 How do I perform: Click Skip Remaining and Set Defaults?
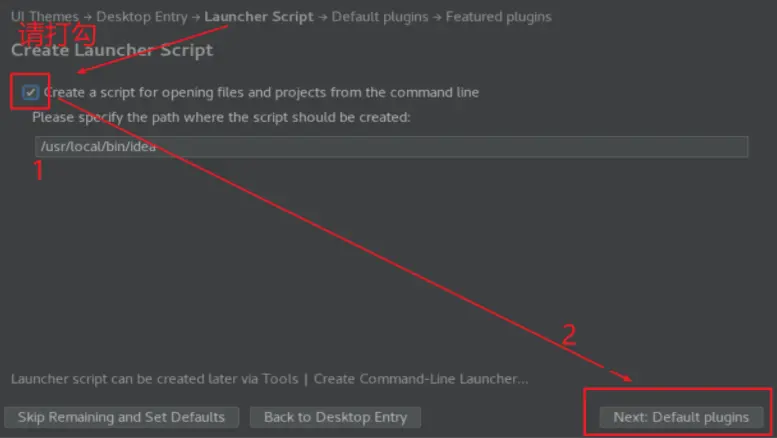pyautogui.click(x=121, y=417)
